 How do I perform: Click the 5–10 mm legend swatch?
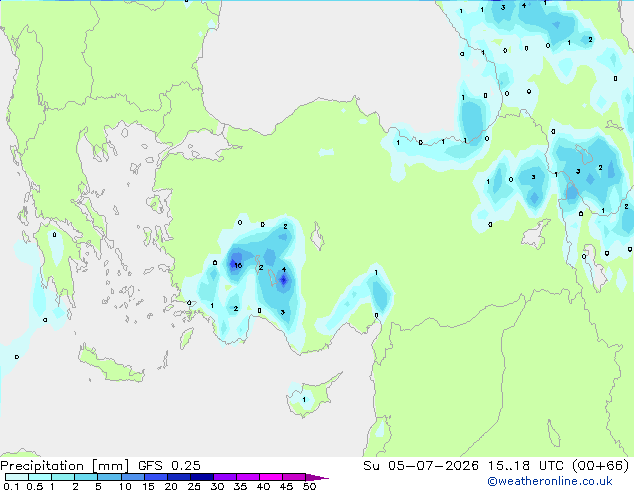pos(109,477)
